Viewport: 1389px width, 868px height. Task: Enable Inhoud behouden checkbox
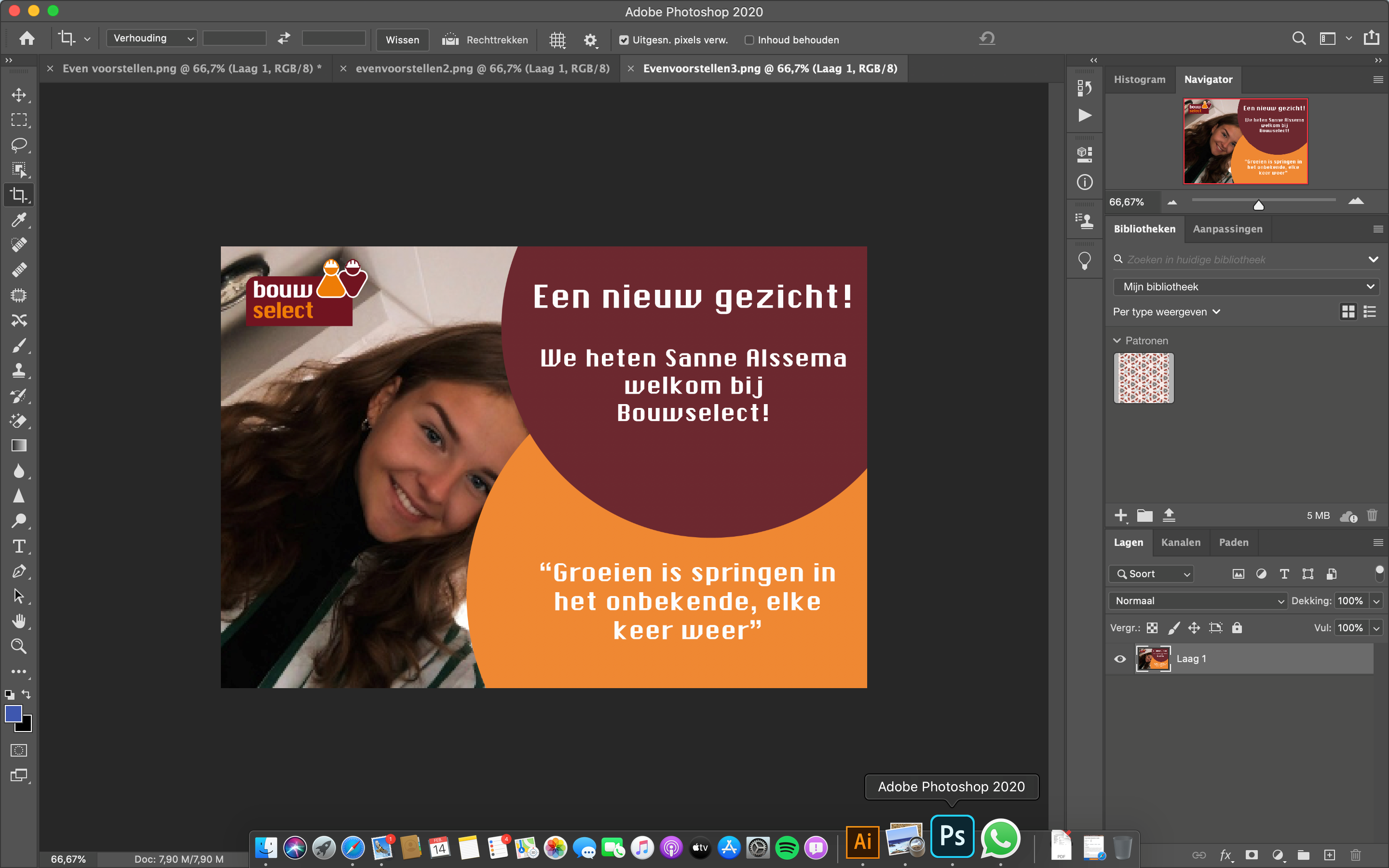point(749,40)
